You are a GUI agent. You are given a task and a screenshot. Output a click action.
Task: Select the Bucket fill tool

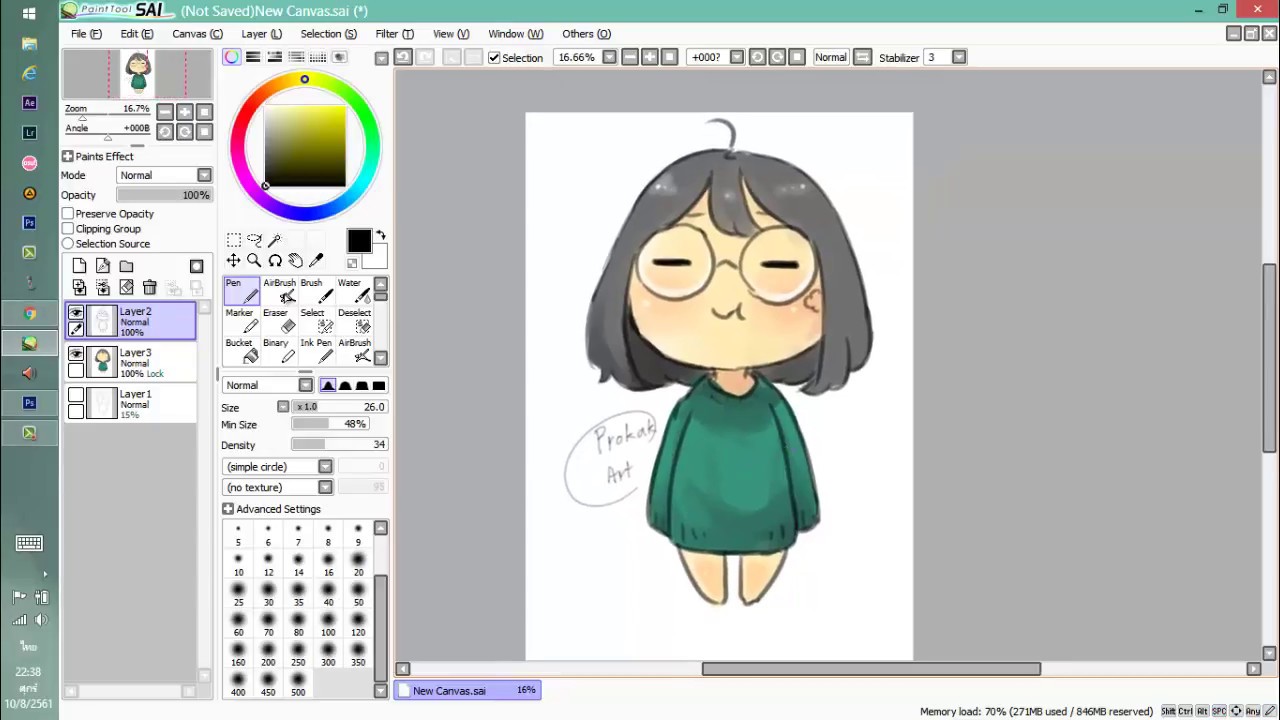(x=241, y=351)
